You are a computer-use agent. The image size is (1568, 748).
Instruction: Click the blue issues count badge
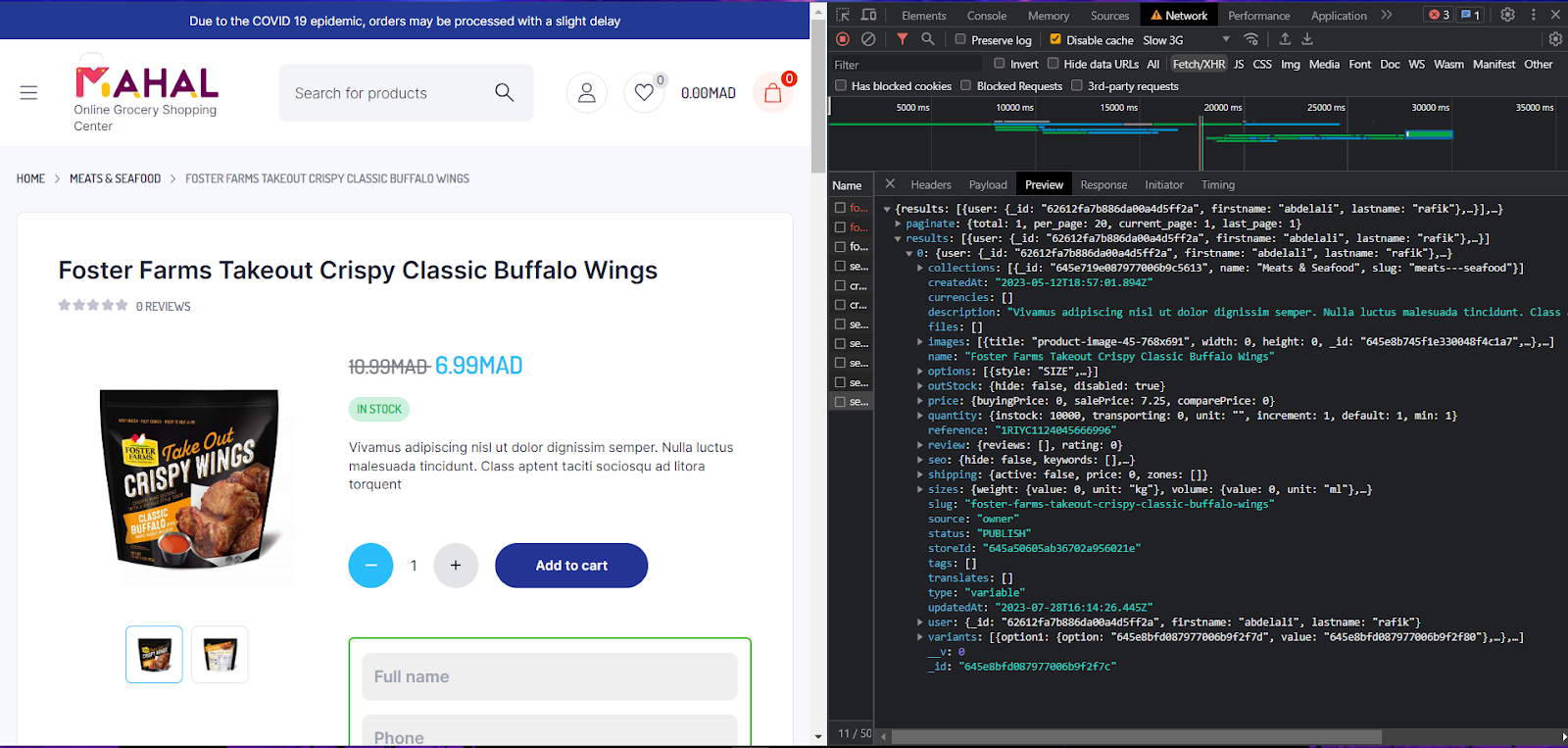coord(1470,15)
